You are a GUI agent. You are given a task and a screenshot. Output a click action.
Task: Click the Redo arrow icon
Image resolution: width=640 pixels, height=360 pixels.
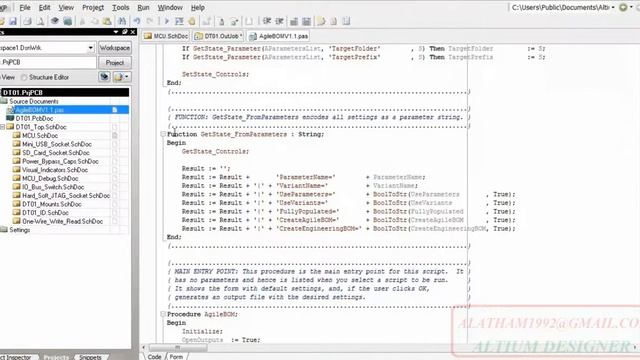point(150,21)
